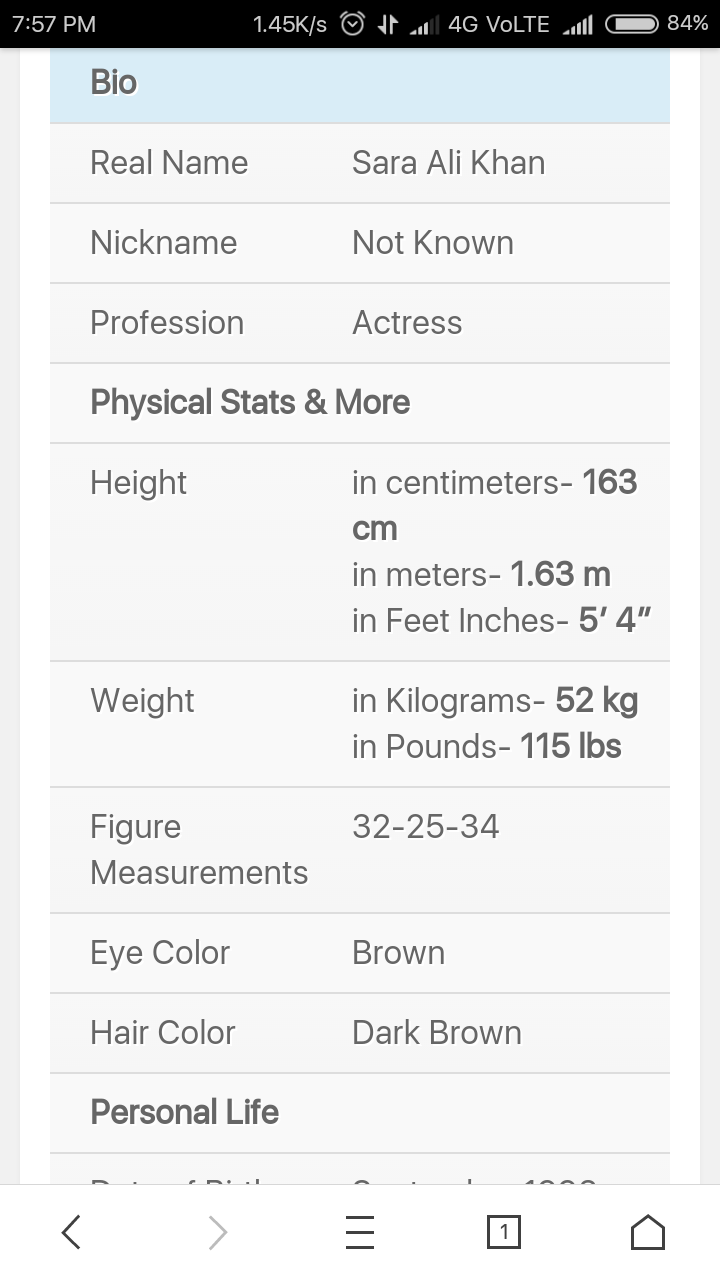Select the Physical Stats & More heading
The image size is (720, 1280).
250,402
